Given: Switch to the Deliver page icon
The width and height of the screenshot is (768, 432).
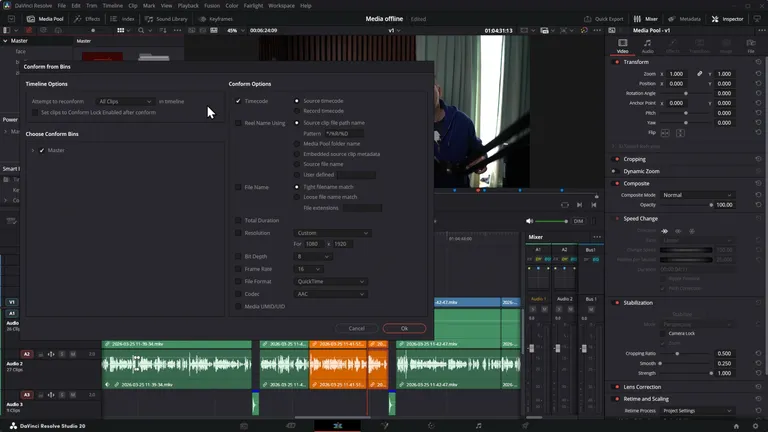Looking at the screenshot, I should (525, 426).
